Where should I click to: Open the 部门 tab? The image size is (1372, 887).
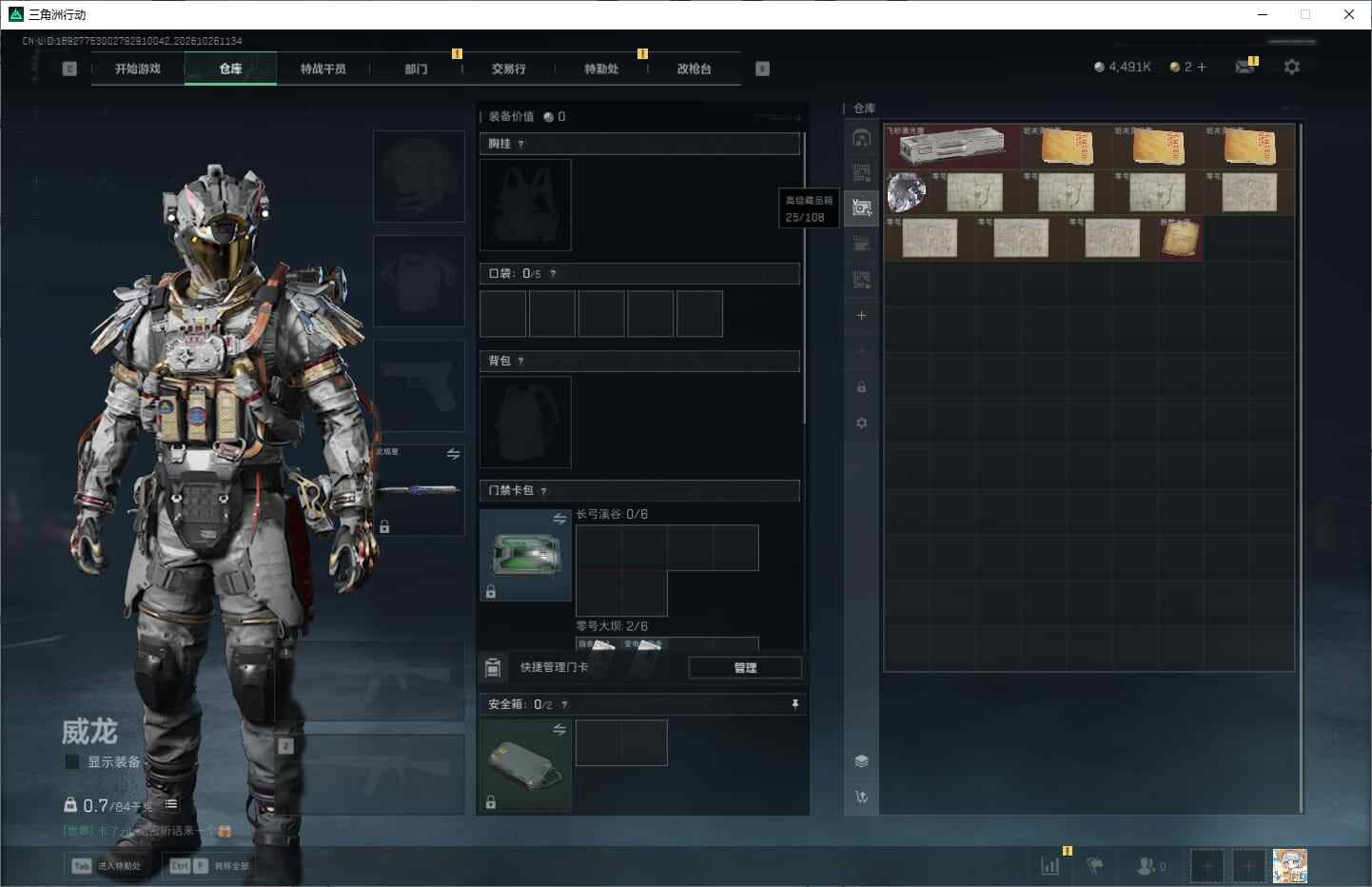click(416, 69)
